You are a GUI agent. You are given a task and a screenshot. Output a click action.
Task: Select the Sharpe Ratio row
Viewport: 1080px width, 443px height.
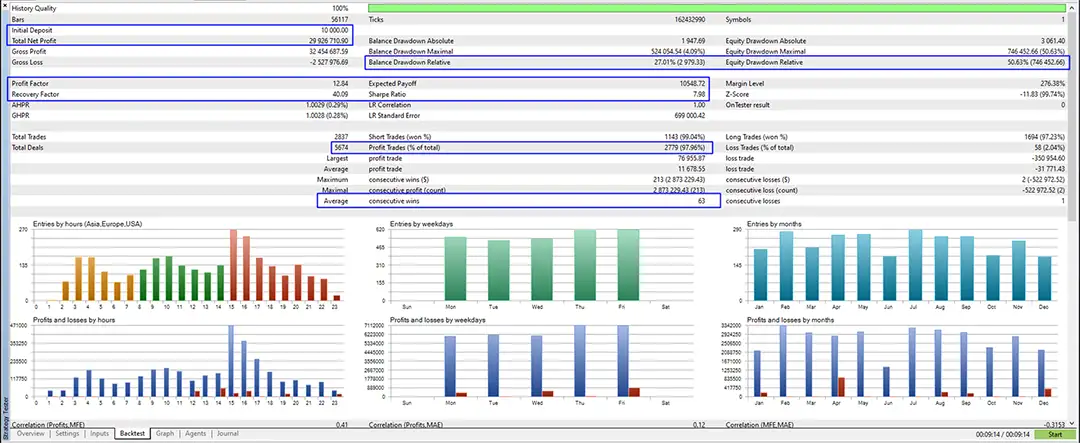(538, 95)
